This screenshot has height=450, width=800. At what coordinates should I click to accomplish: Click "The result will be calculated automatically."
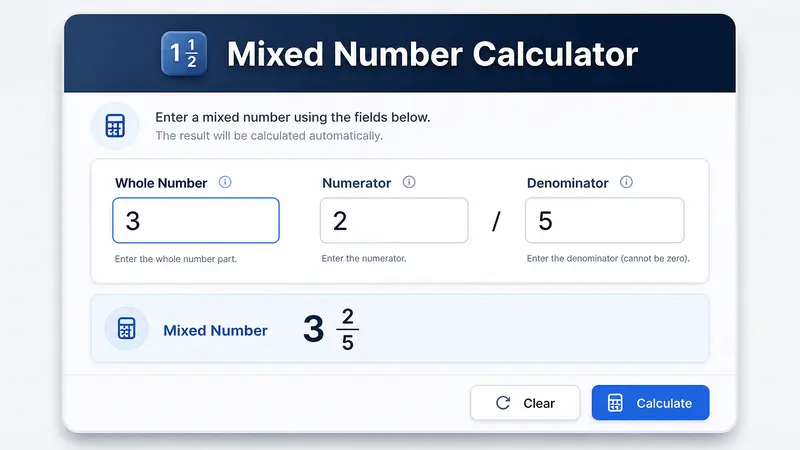(x=269, y=136)
